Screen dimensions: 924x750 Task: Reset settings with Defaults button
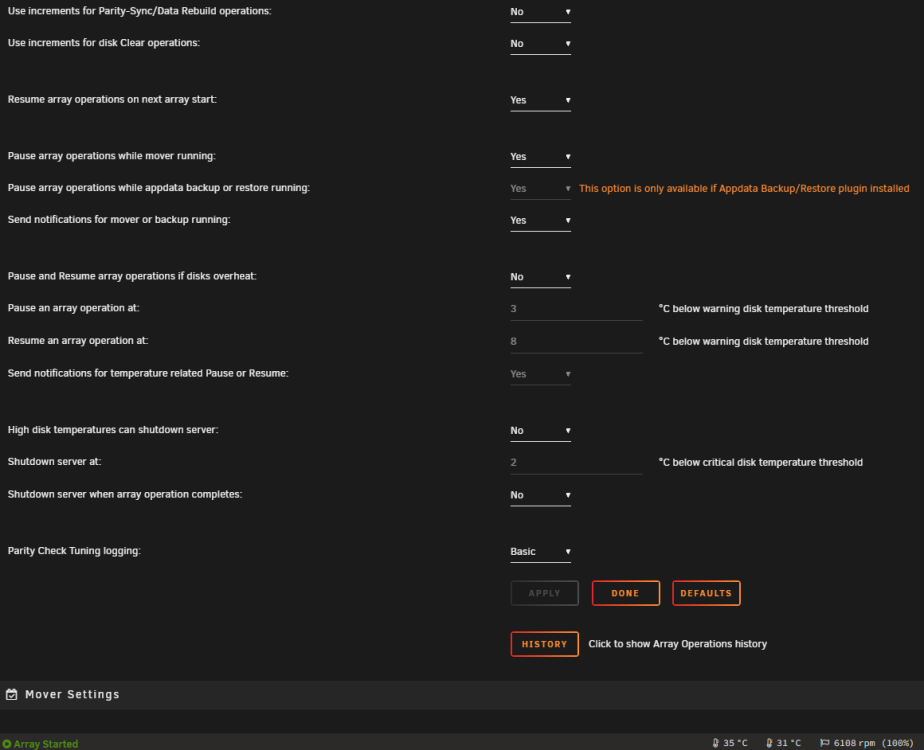click(706, 593)
